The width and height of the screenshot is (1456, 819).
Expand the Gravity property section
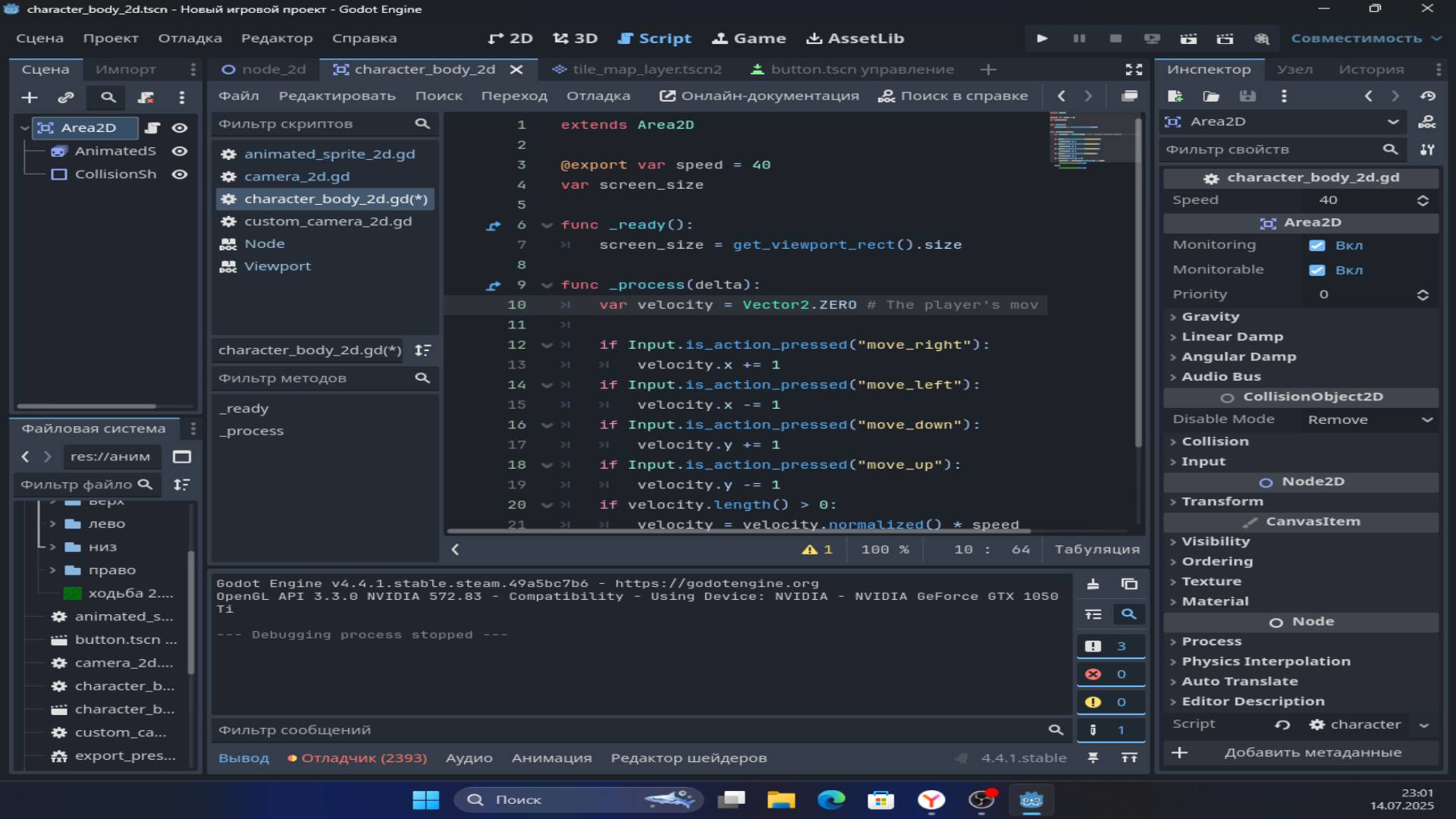1210,316
